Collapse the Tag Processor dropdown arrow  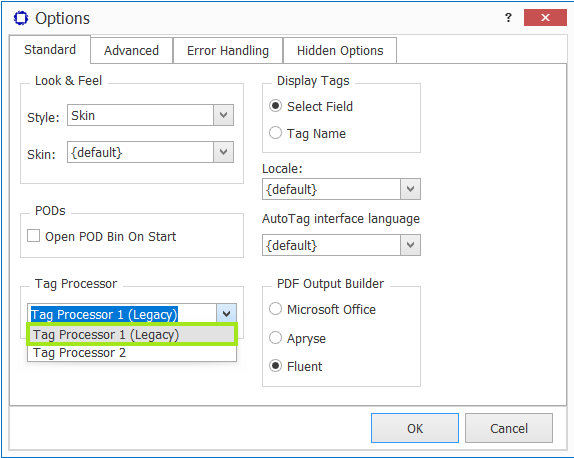[x=226, y=314]
